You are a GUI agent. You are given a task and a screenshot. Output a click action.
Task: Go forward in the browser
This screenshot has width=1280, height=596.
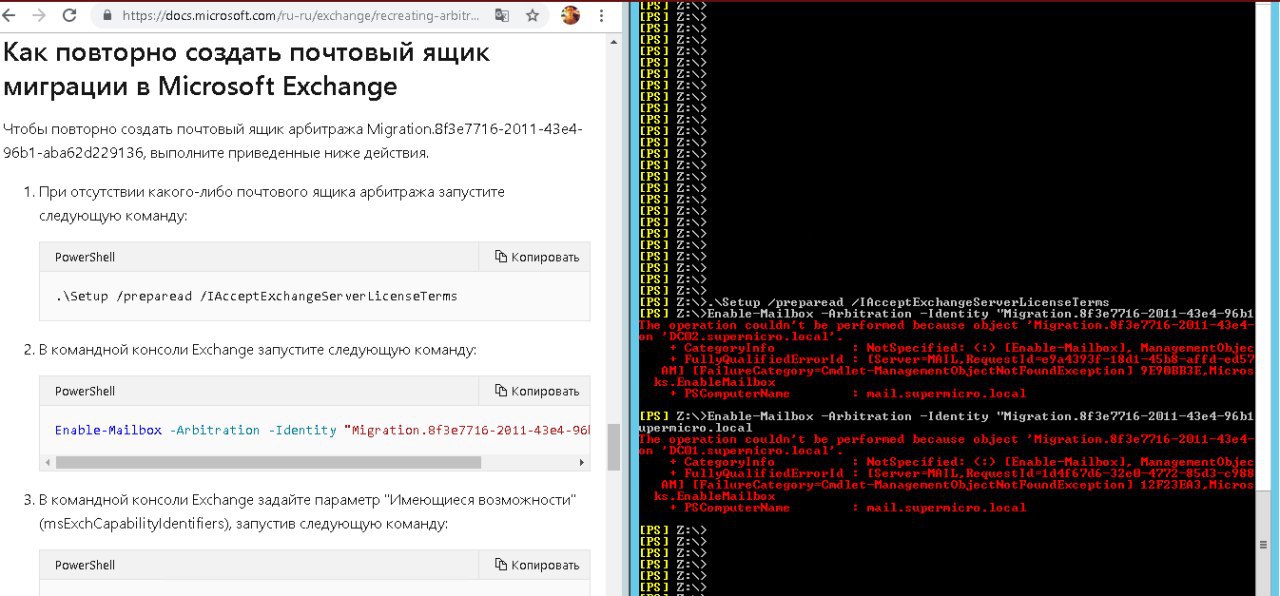(x=41, y=16)
